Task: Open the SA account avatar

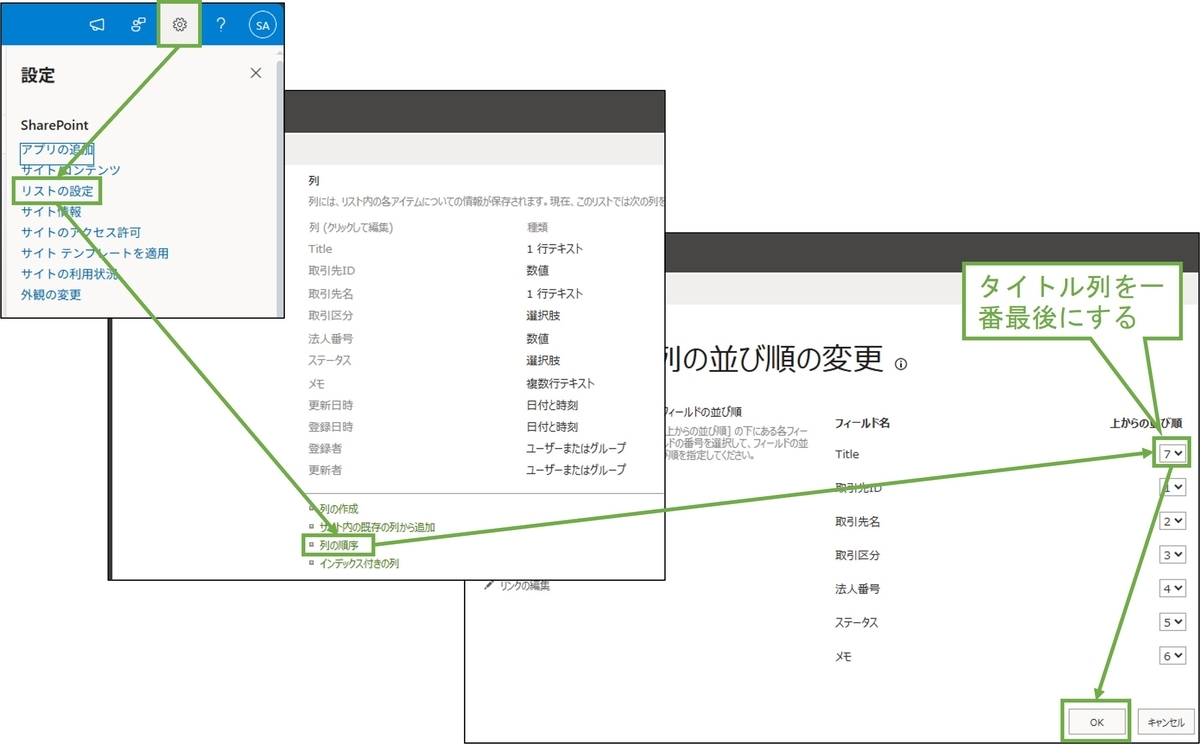Action: (262, 25)
